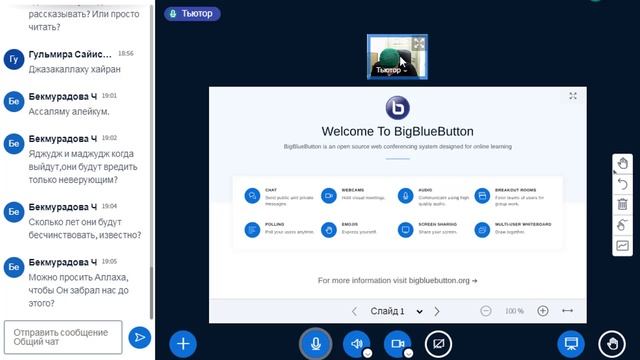The width and height of the screenshot is (640, 360).
Task: Select the whiteboard pan hand tool
Action: (x=622, y=163)
